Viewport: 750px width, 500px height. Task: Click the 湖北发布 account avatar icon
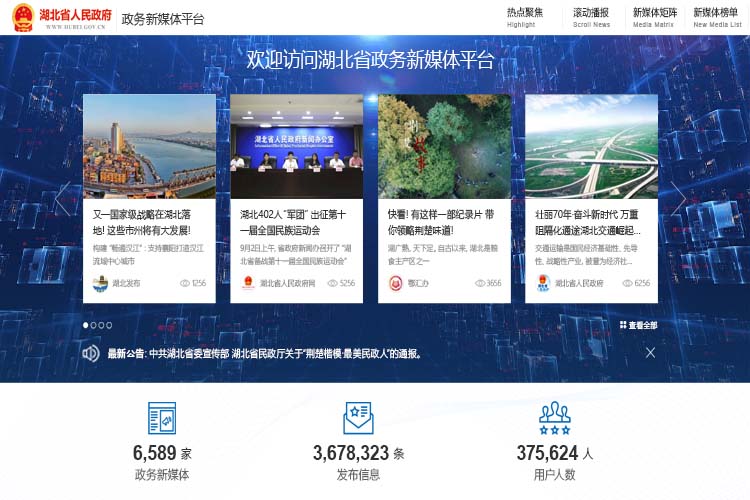99,283
